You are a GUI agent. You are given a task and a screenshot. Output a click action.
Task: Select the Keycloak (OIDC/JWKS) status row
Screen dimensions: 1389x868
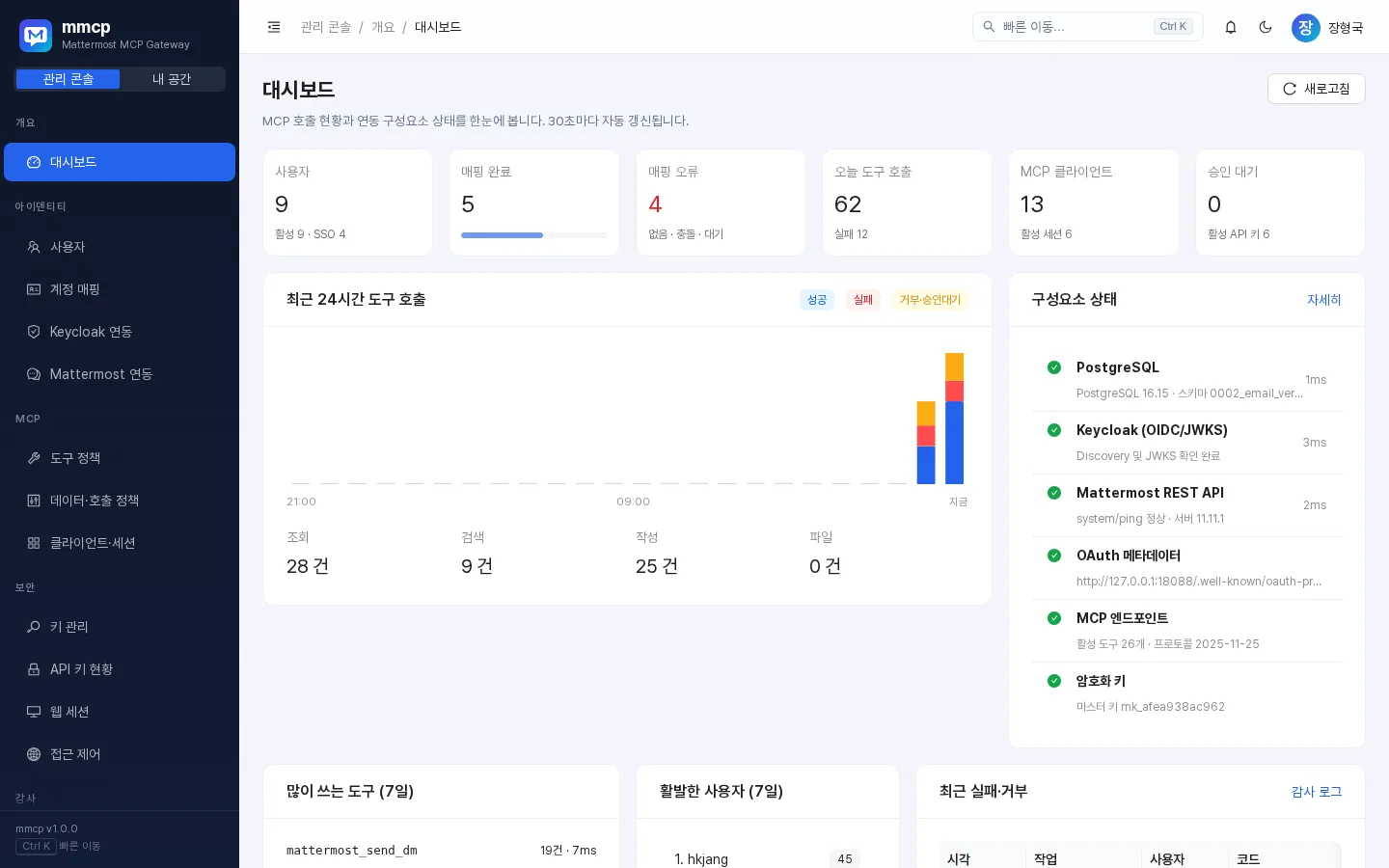1186,443
